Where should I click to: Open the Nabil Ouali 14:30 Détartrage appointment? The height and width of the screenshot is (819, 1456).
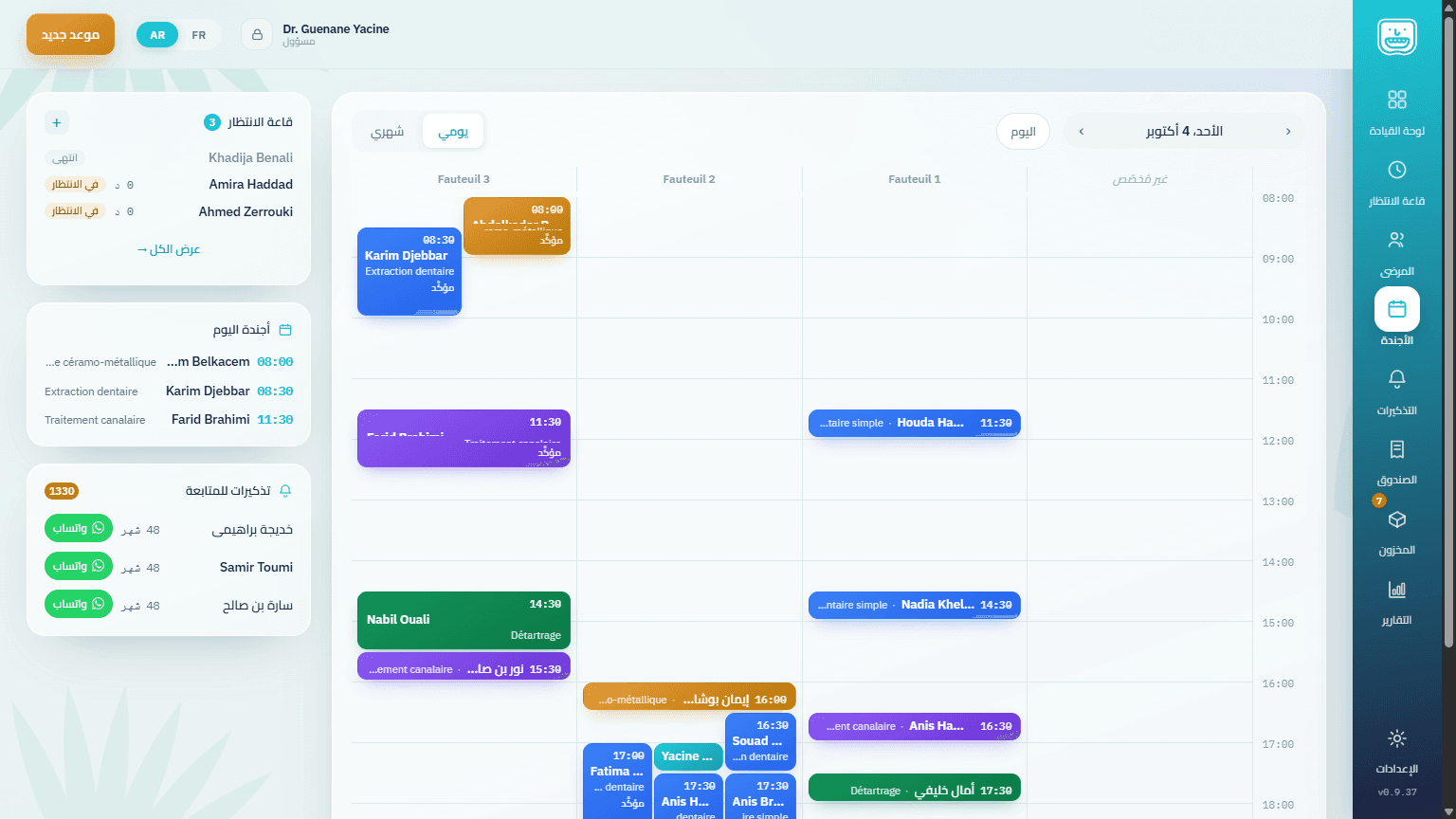point(464,620)
